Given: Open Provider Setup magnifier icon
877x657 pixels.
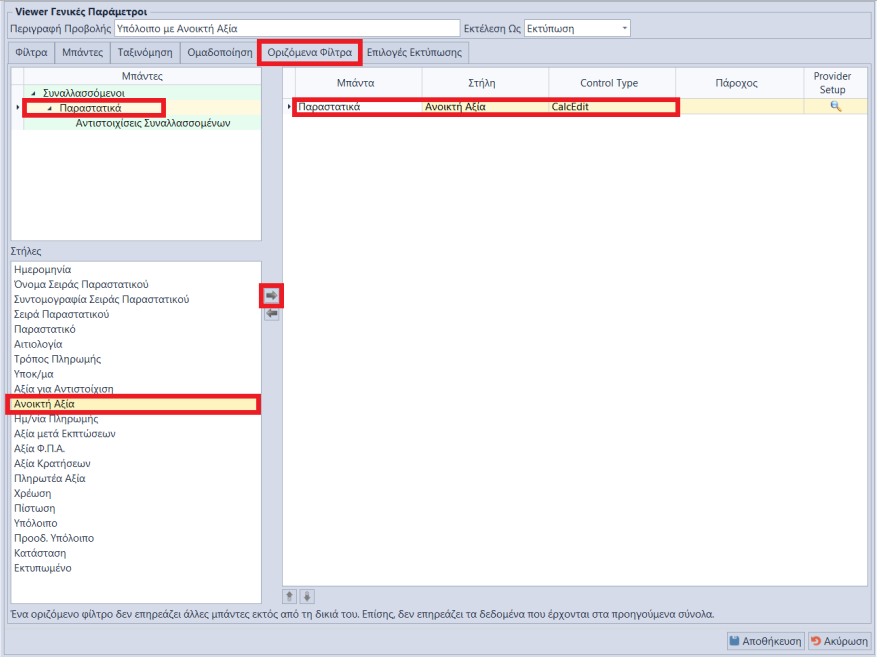Looking at the screenshot, I should pos(835,107).
